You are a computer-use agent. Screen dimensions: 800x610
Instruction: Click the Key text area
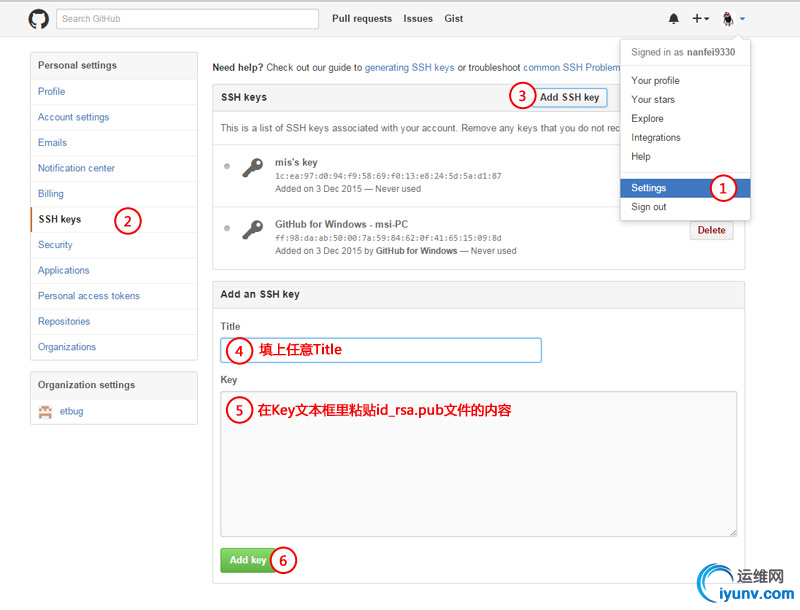[x=478, y=464]
